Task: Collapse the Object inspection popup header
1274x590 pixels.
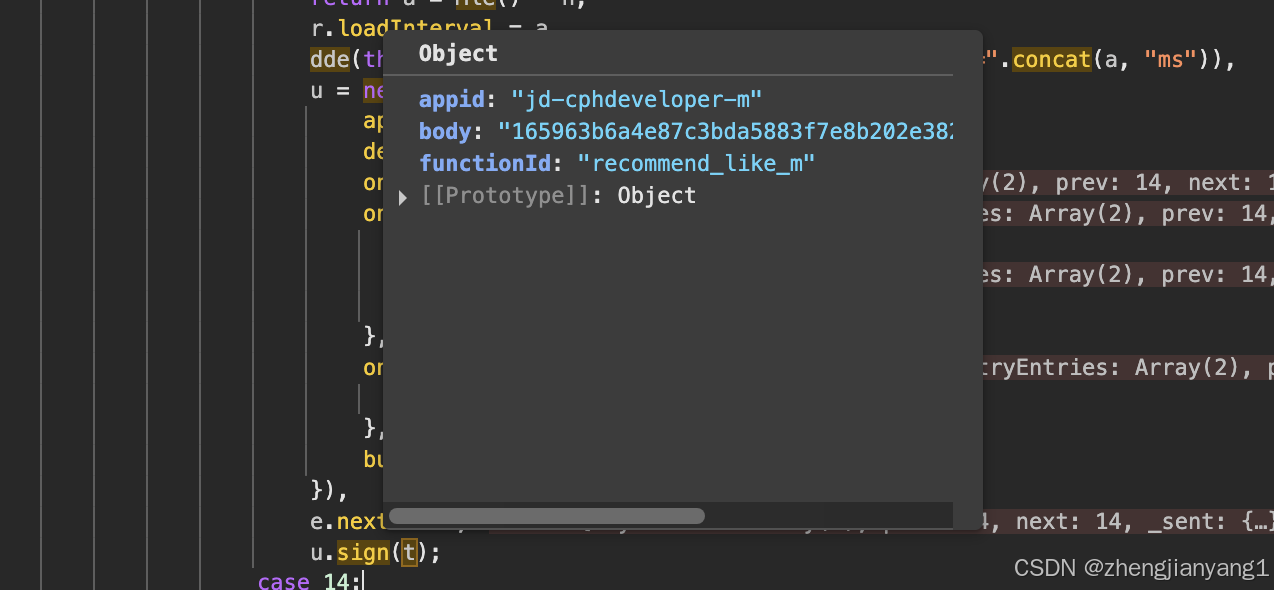Action: click(457, 54)
